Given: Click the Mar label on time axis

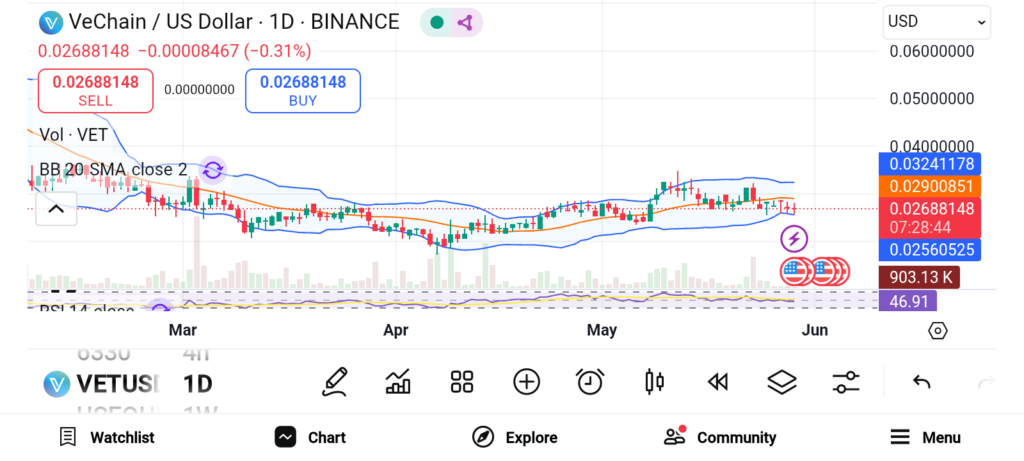Looking at the screenshot, I should 182,330.
